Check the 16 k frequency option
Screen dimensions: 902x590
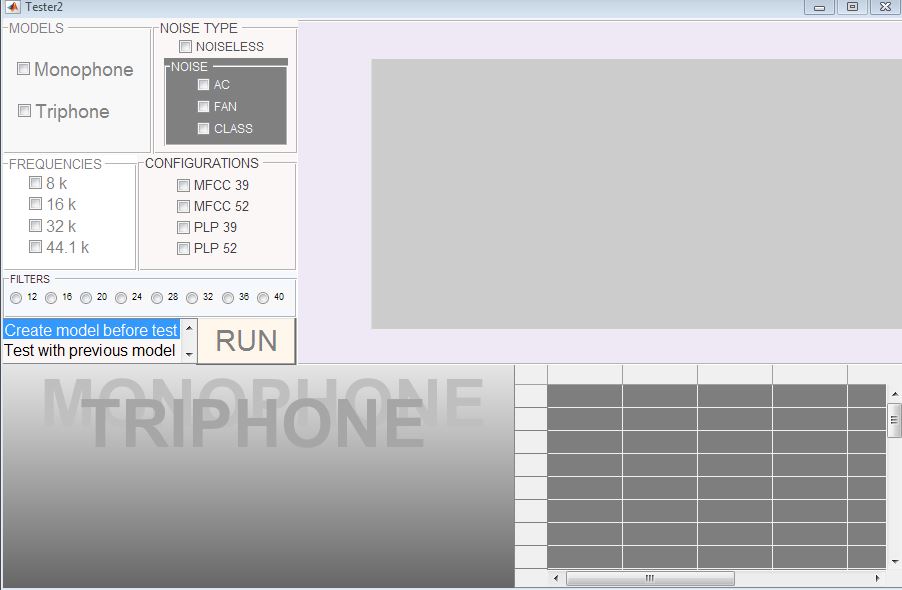[36, 204]
